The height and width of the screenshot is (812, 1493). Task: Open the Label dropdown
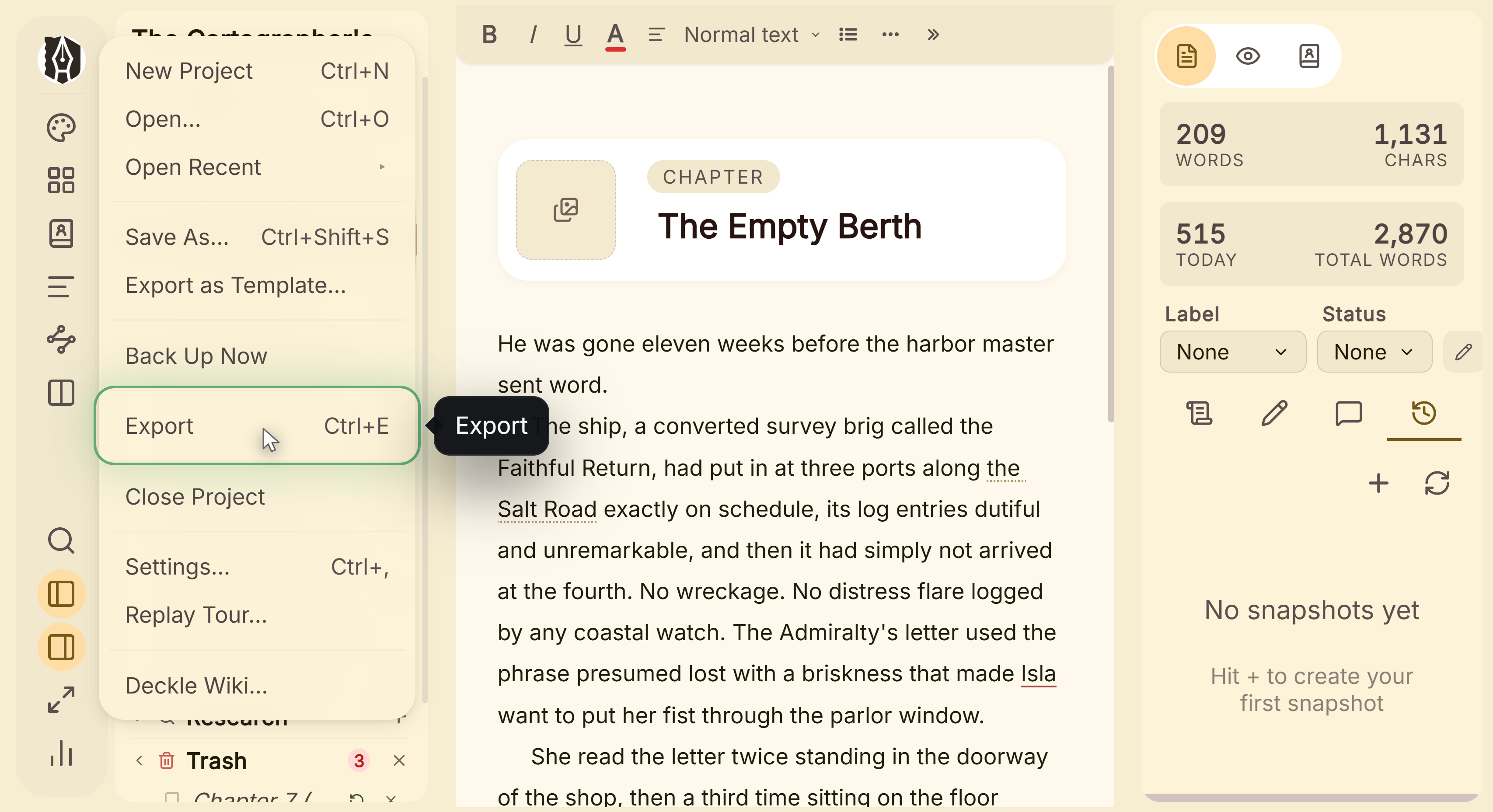click(1233, 352)
